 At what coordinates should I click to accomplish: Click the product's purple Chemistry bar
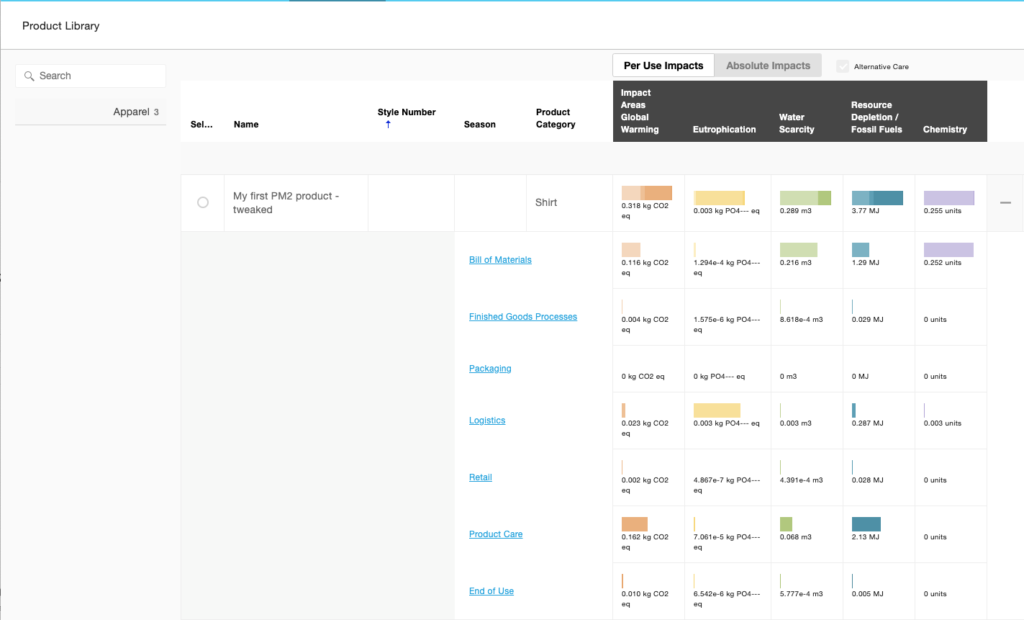(949, 198)
